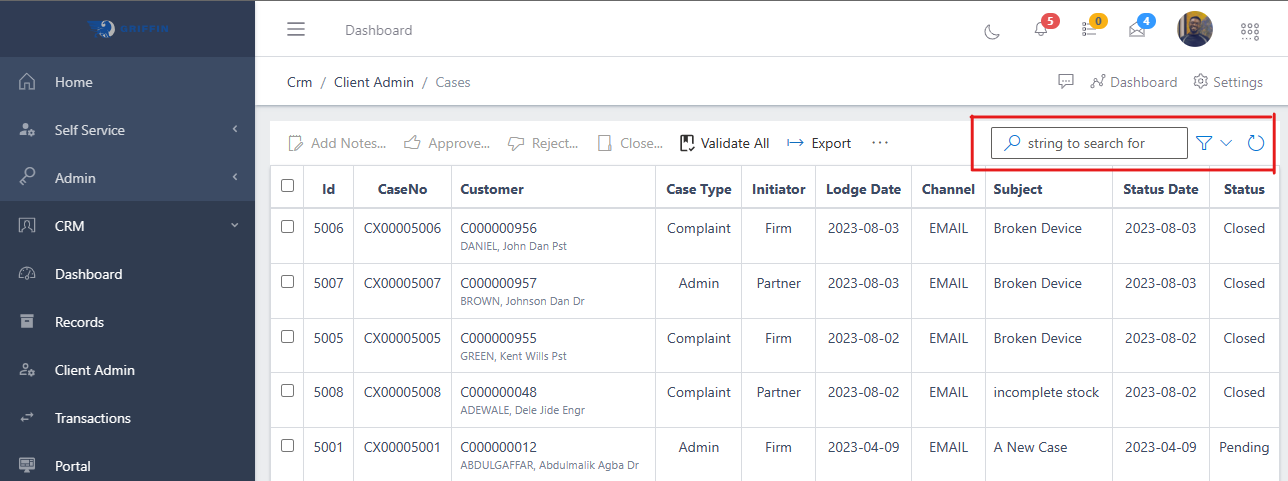This screenshot has width=1288, height=481.
Task: Click the Admin key icon
Action: 28,177
